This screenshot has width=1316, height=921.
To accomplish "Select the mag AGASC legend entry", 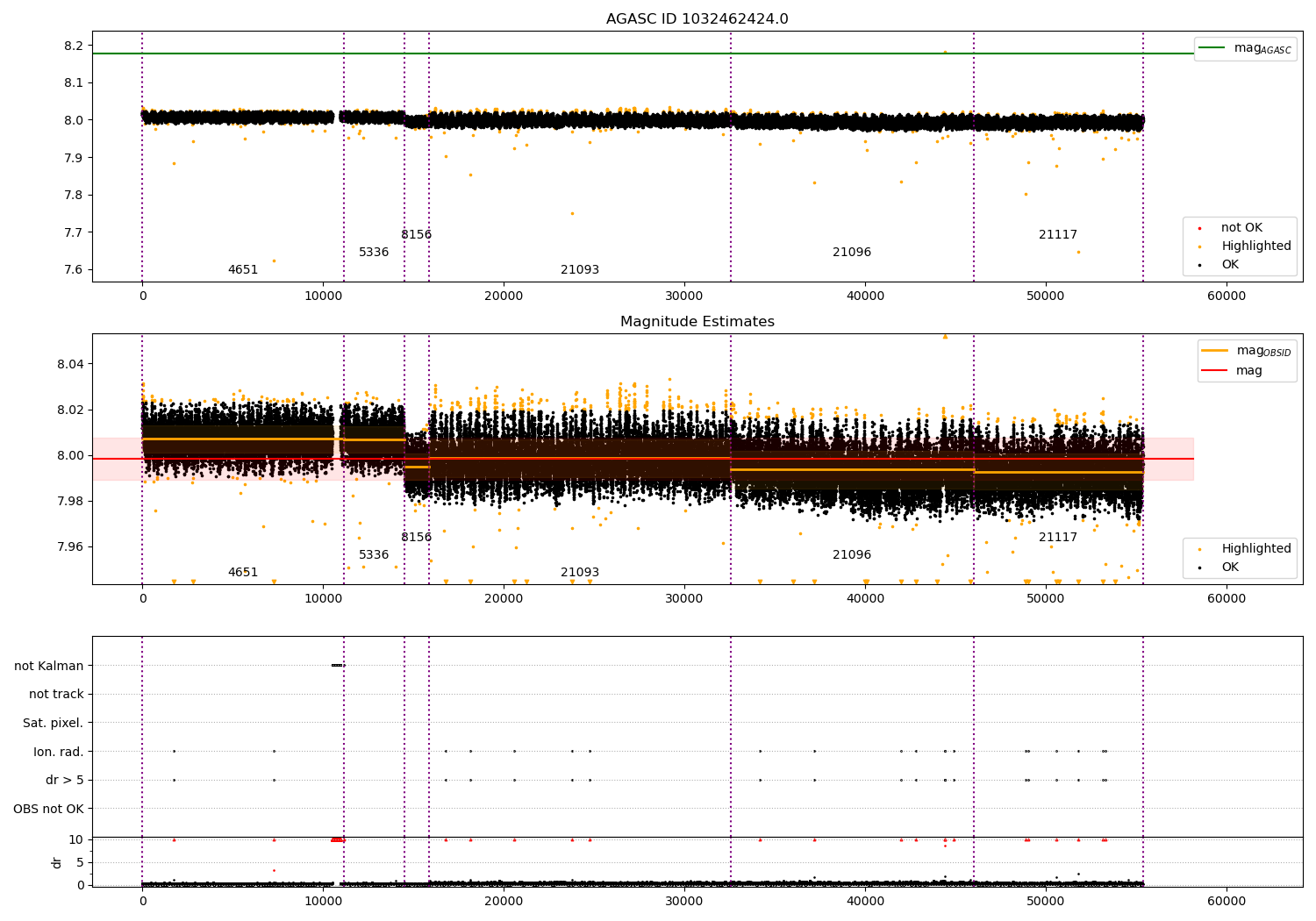I will tap(1245, 48).
